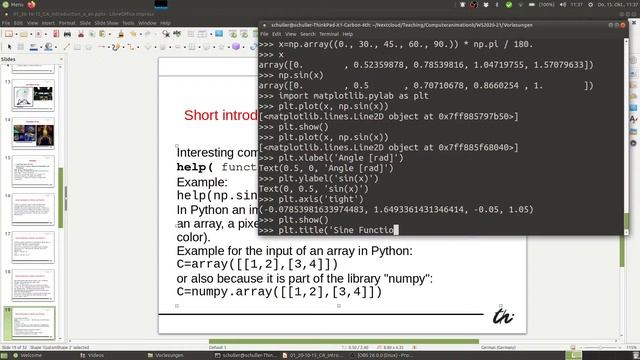
Task: Click the Open document folder icon
Action: (24, 34)
